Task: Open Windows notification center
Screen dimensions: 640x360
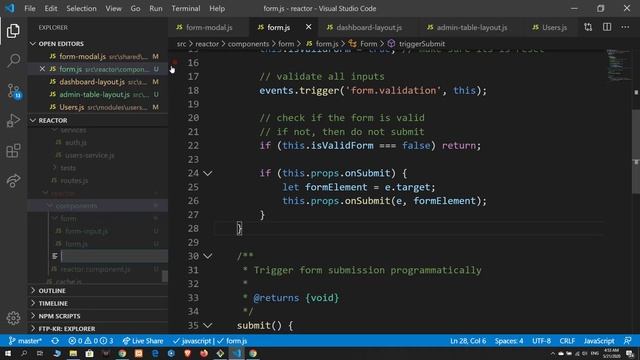Action: 630,353
